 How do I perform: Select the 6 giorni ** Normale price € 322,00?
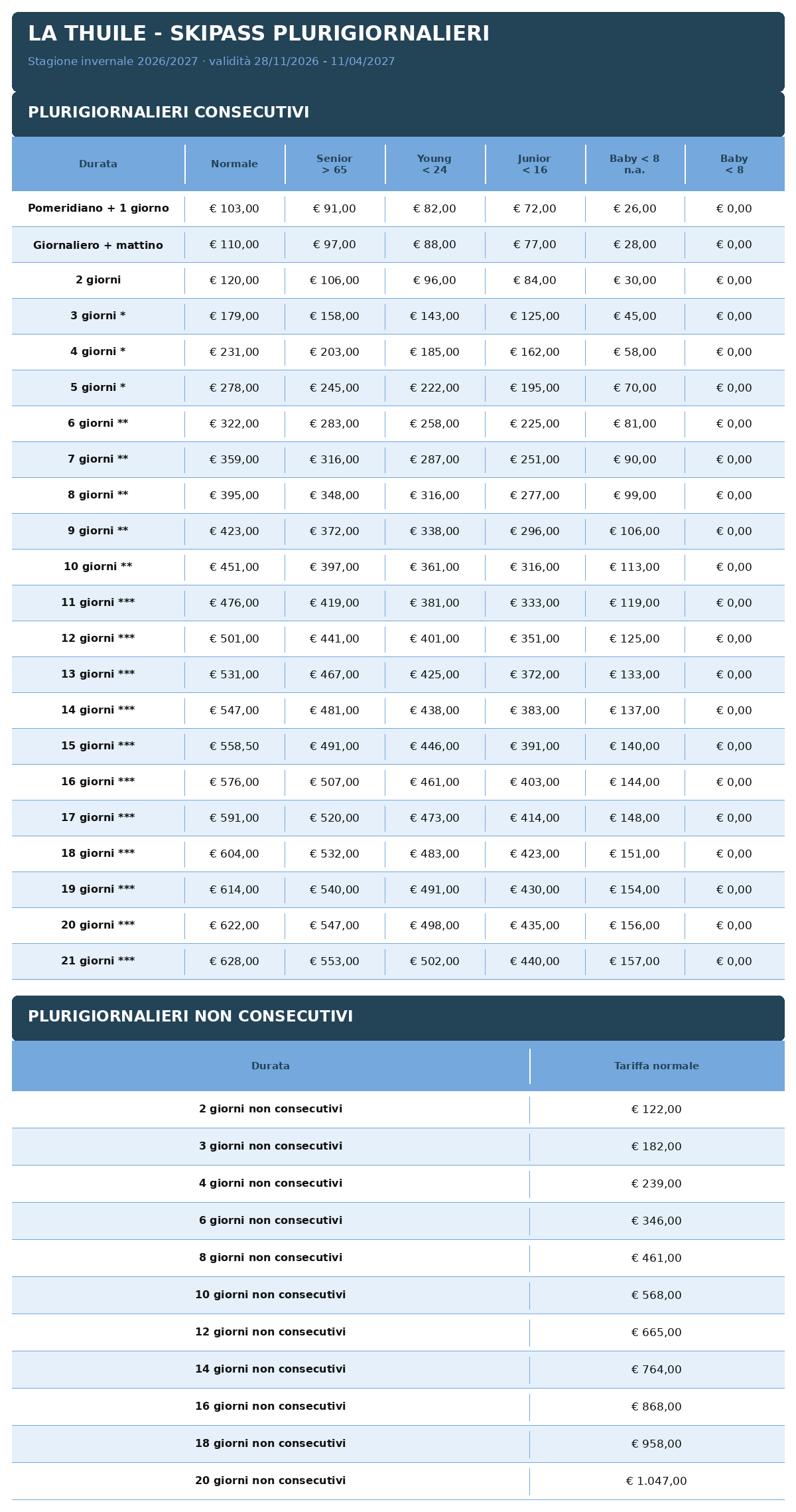234,423
